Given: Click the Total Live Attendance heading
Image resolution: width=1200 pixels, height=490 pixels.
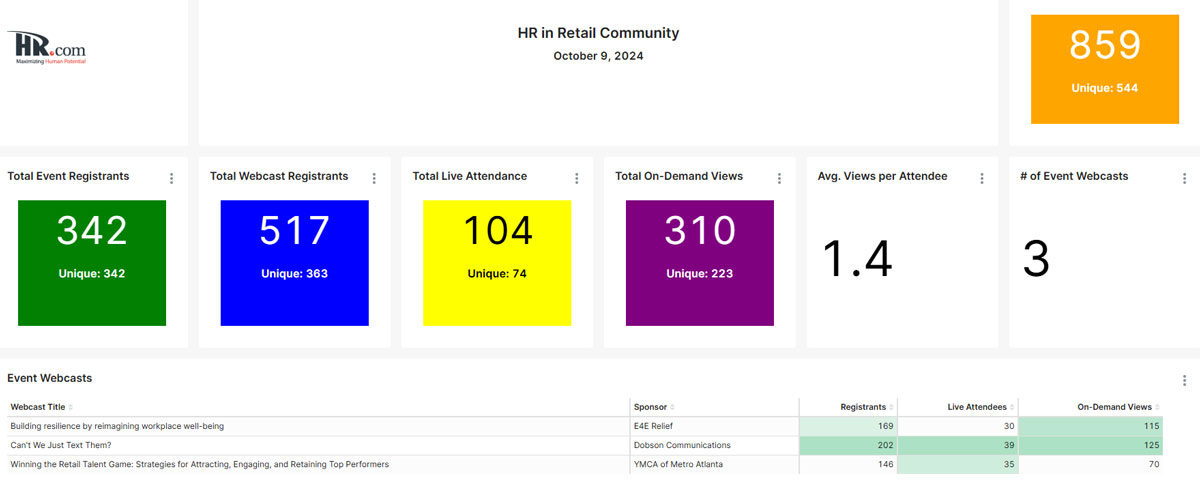Looking at the screenshot, I should pos(470,176).
